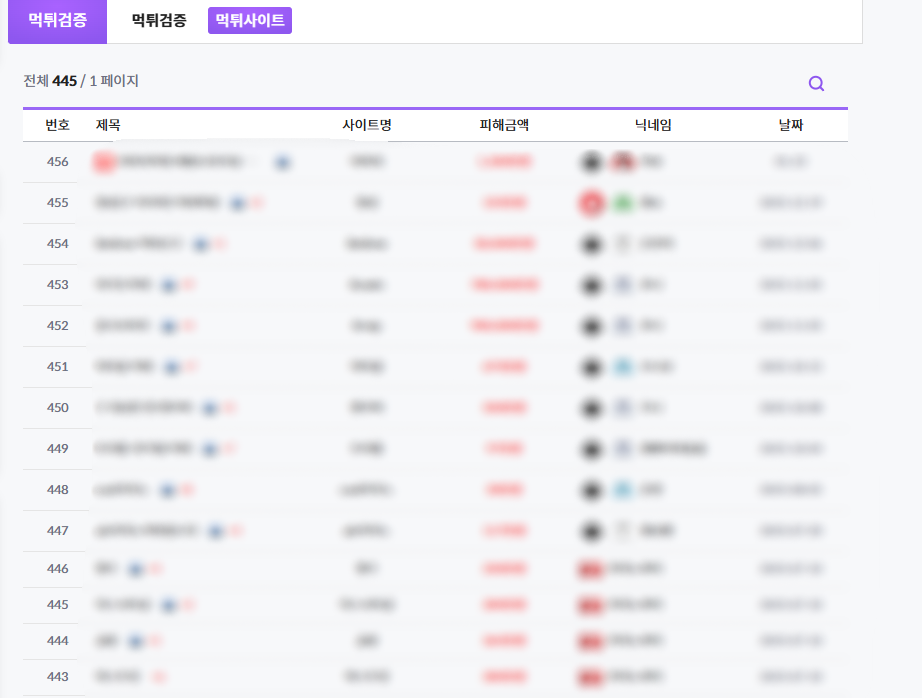Click the dark avatar icon in row 449
Viewport: 922px width, 698px height.
click(591, 449)
